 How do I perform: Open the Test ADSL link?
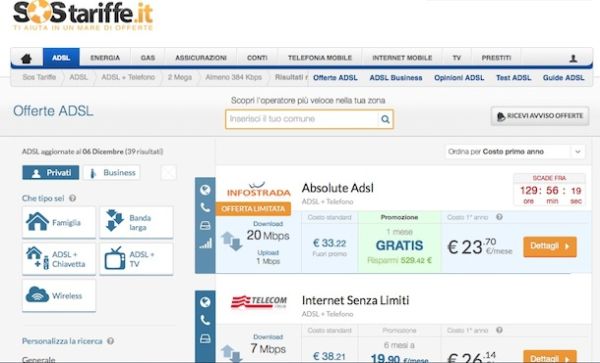[x=514, y=78]
